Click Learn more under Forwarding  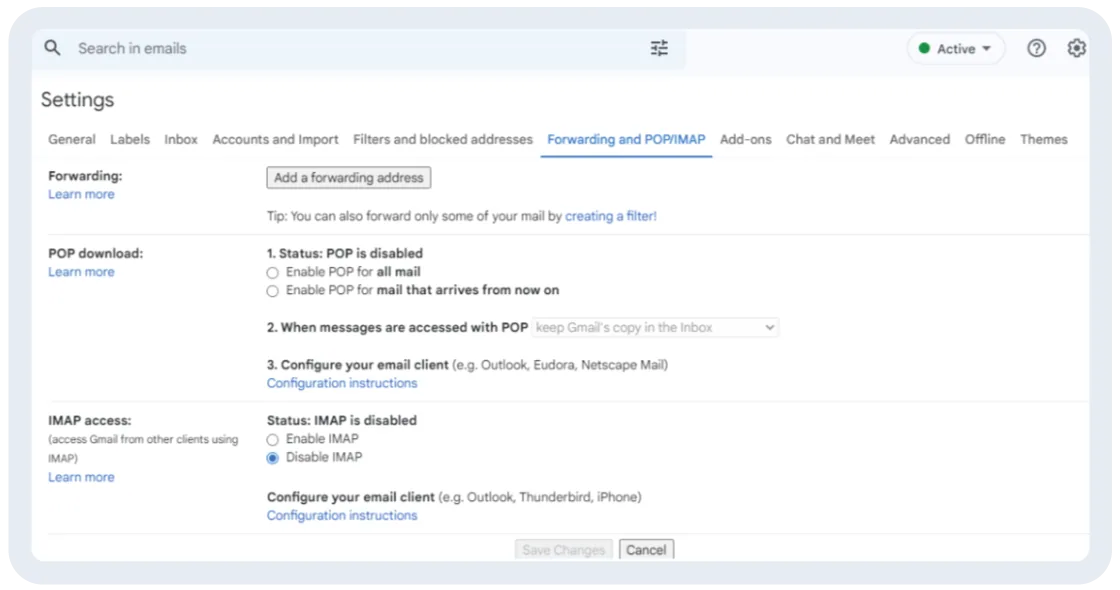pos(81,194)
